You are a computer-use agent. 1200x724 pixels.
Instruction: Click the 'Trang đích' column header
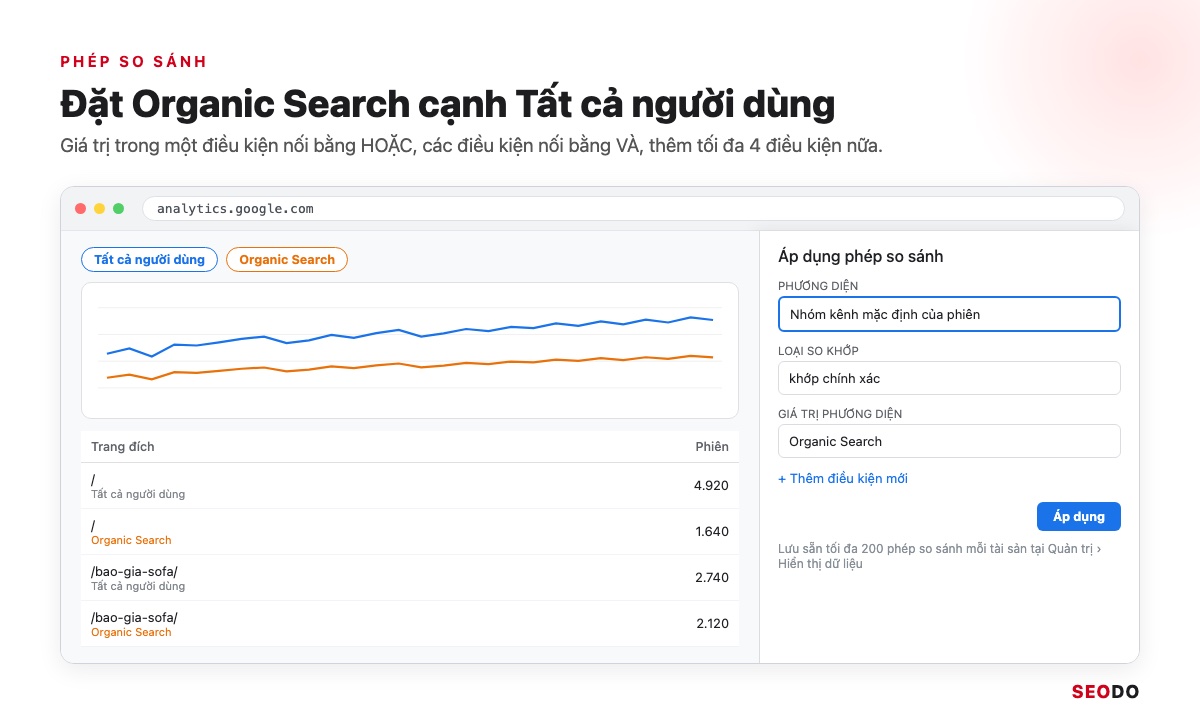pyautogui.click(x=123, y=447)
